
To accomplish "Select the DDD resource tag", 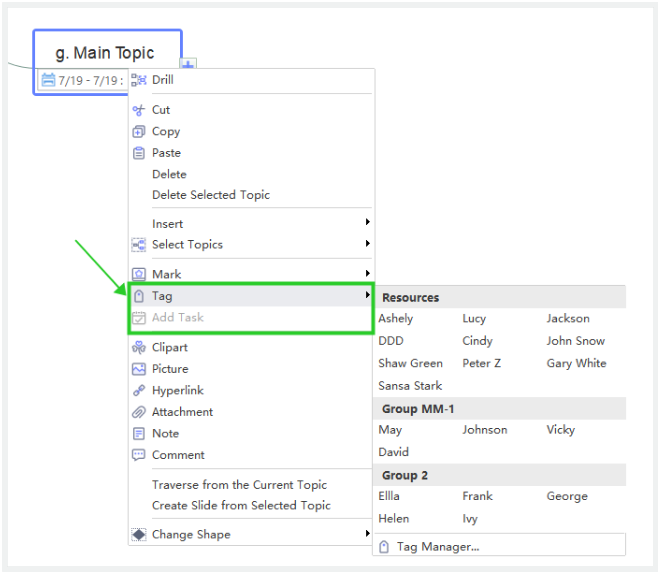I will click(391, 341).
